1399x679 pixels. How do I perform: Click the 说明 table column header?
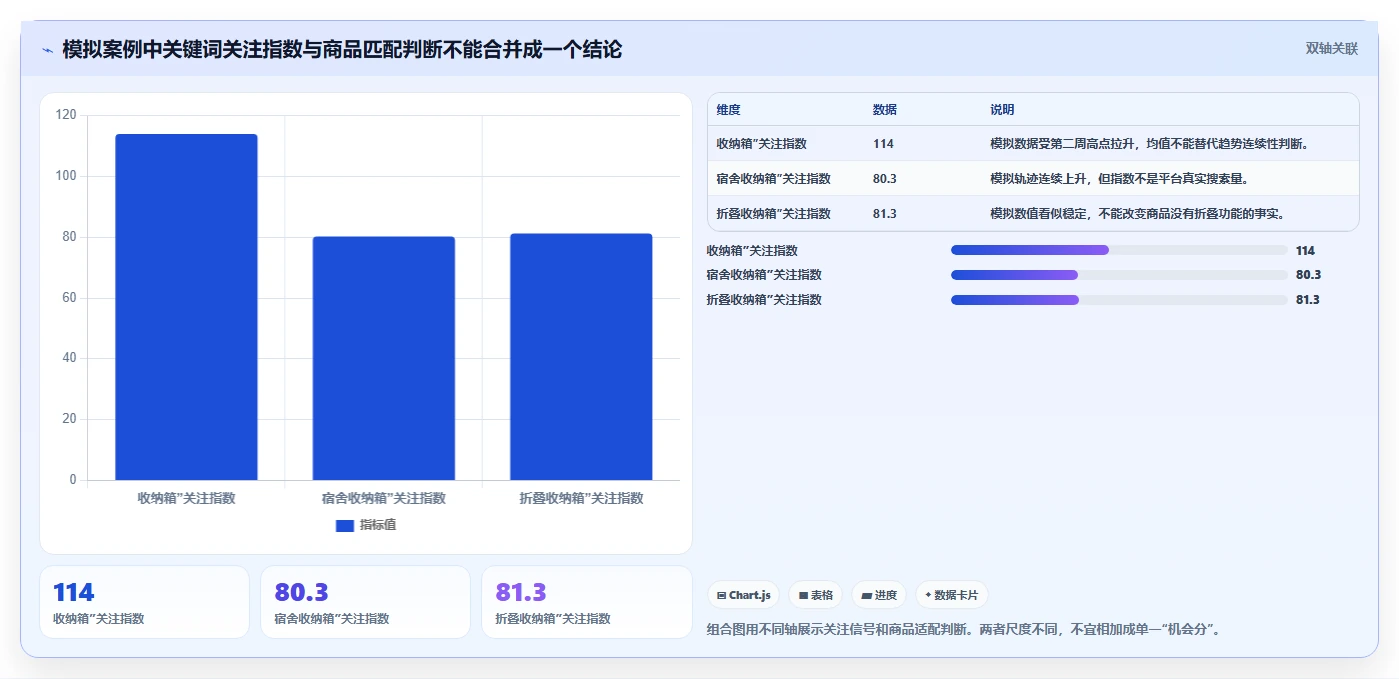pyautogui.click(x=1002, y=110)
